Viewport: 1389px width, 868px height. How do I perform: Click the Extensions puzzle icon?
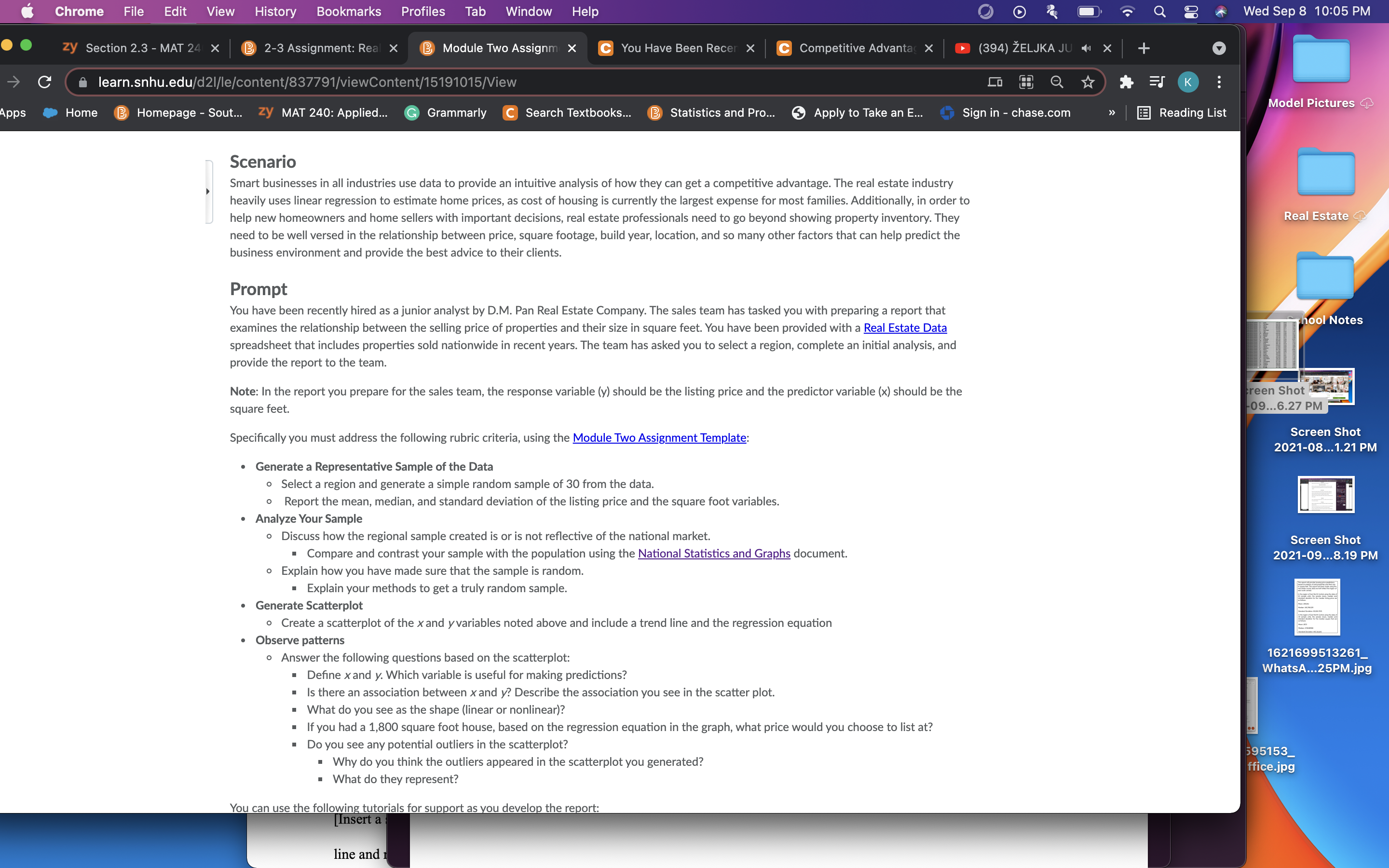(x=1126, y=82)
